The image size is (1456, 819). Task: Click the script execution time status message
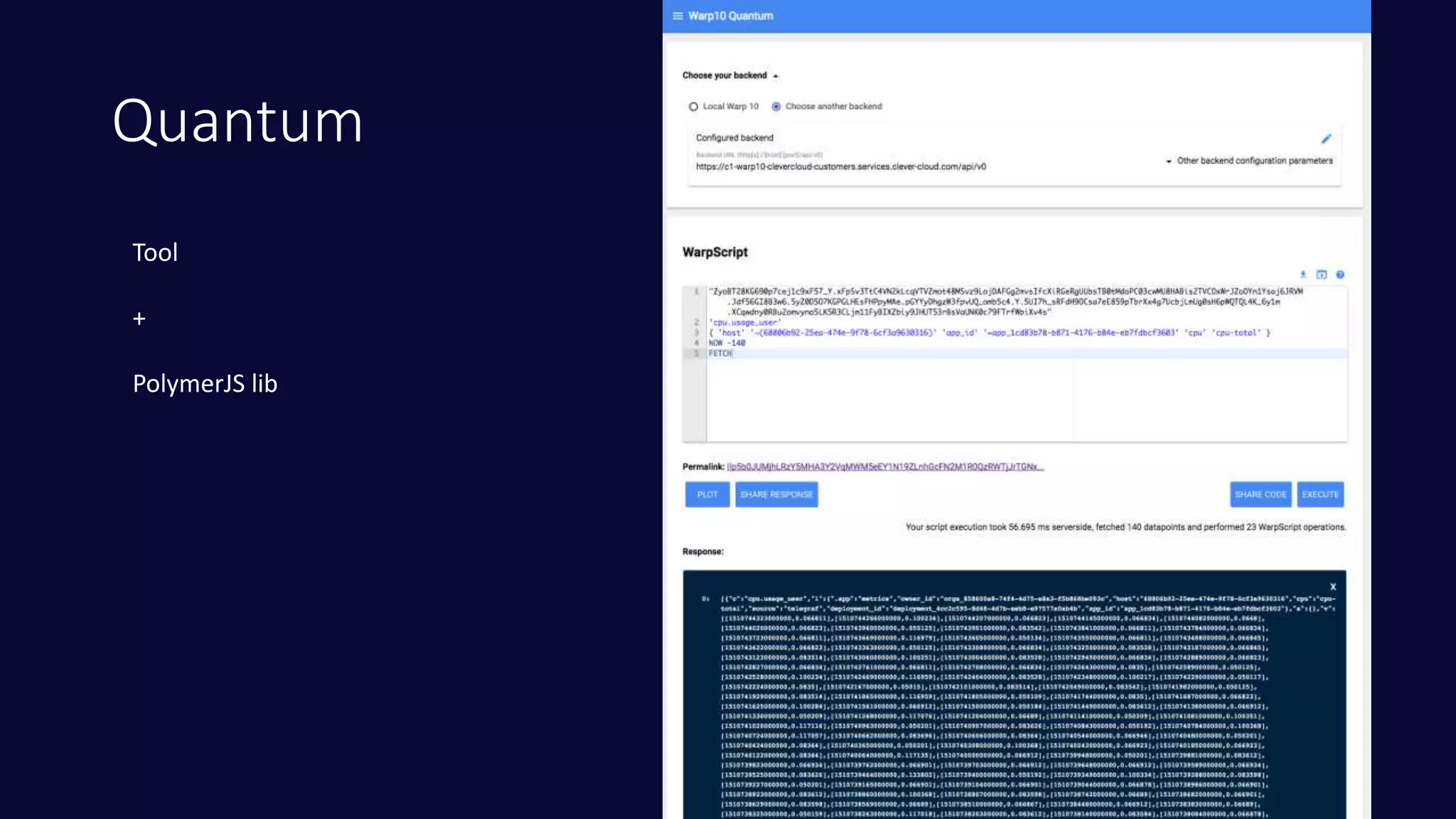(1125, 528)
